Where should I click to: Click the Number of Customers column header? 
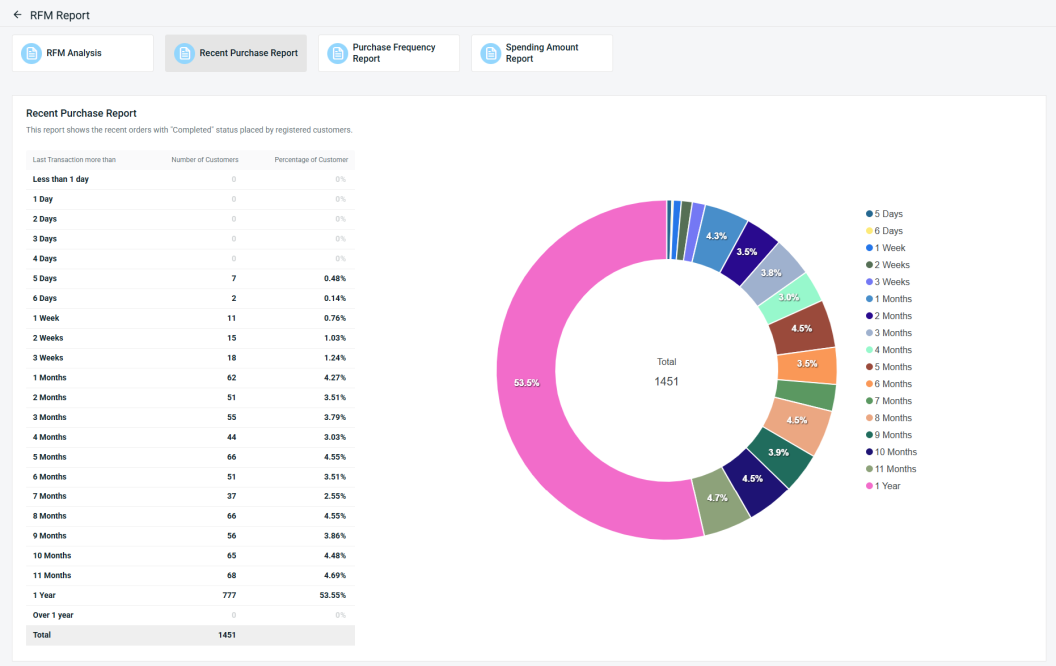(204, 160)
